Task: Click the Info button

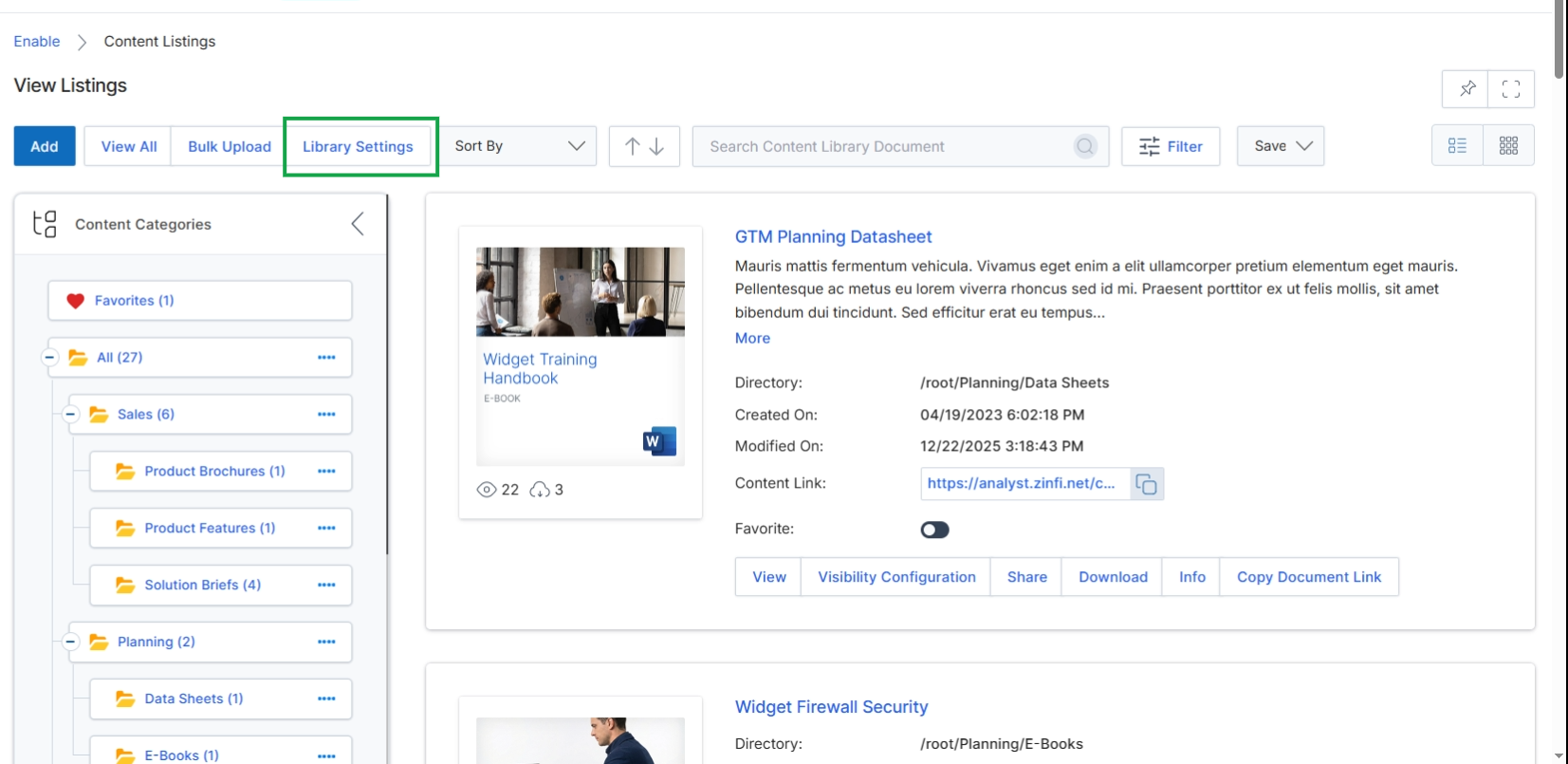Action: pos(1191,577)
